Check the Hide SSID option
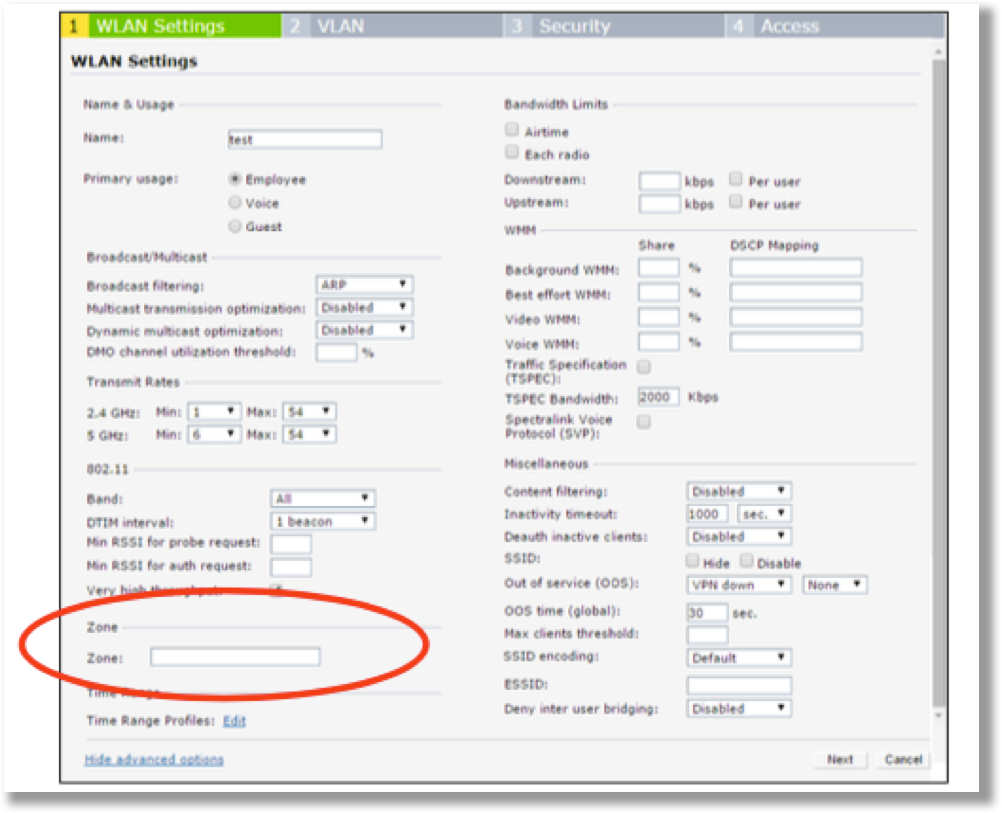 (x=691, y=562)
